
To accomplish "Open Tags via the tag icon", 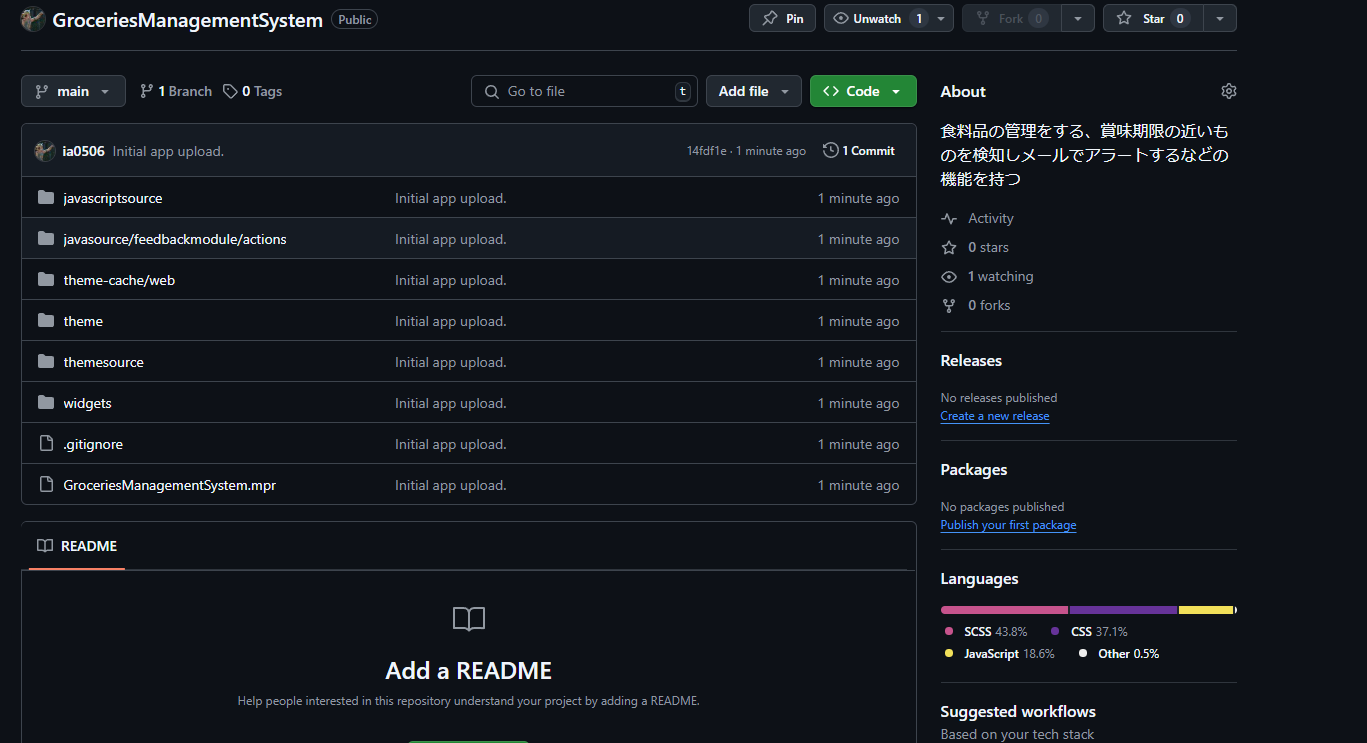I will point(230,91).
